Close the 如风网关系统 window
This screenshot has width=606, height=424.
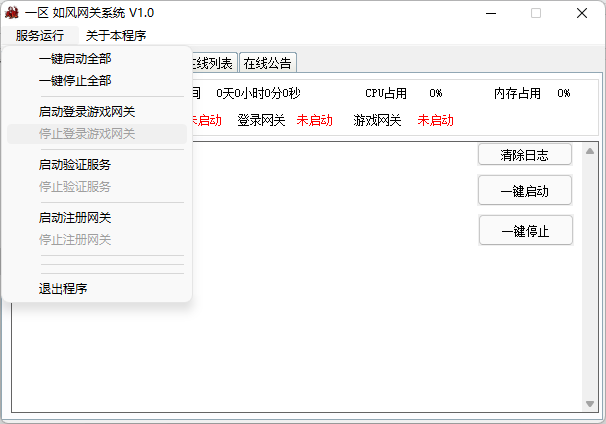[x=582, y=13]
